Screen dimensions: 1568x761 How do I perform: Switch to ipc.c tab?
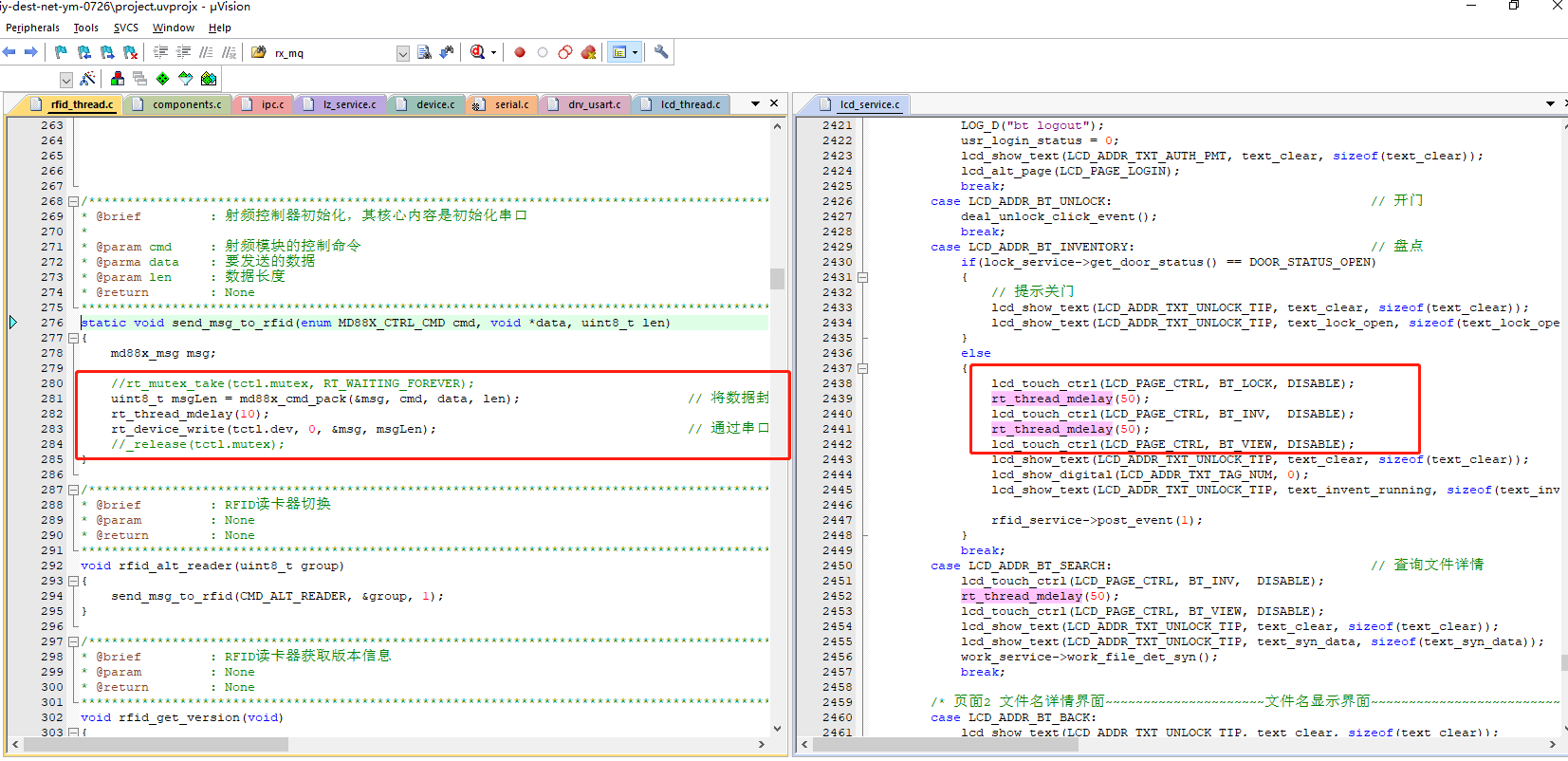(263, 104)
